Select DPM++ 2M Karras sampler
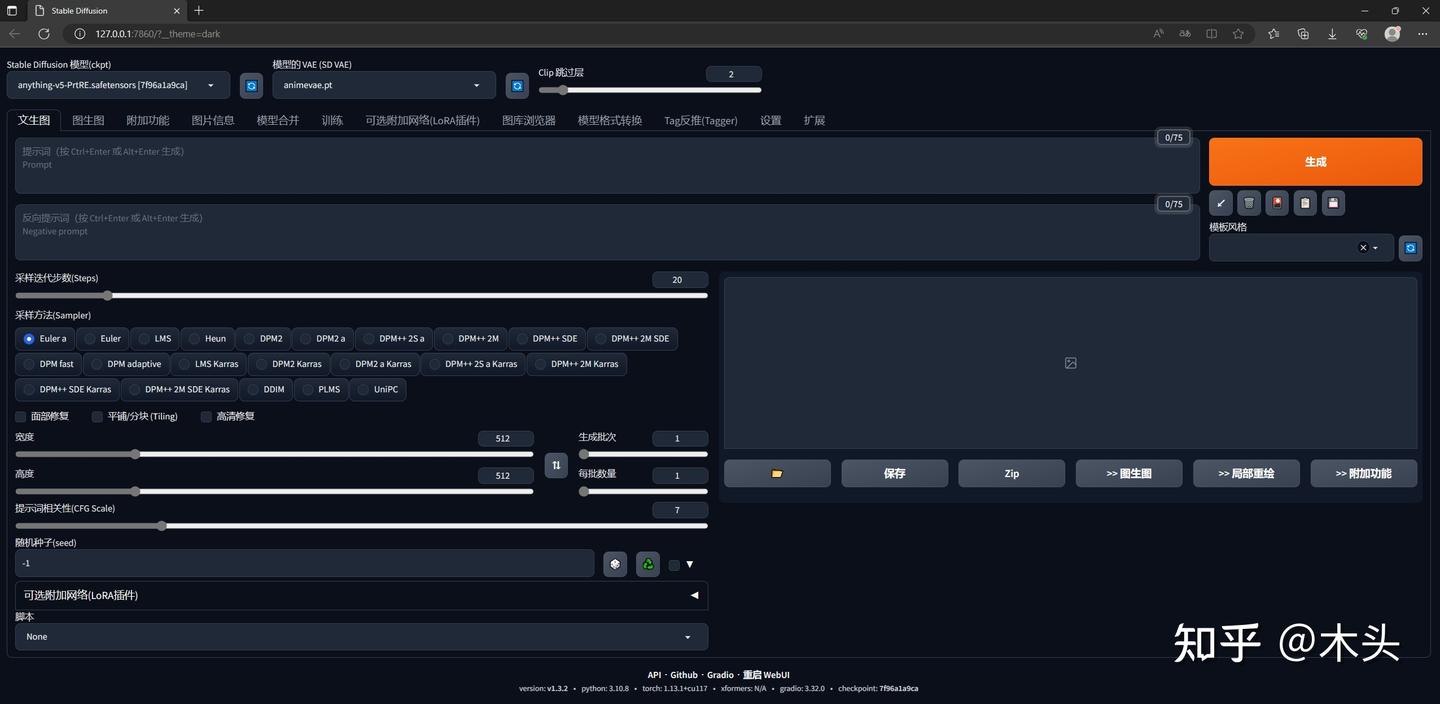1440x704 pixels. coord(576,364)
